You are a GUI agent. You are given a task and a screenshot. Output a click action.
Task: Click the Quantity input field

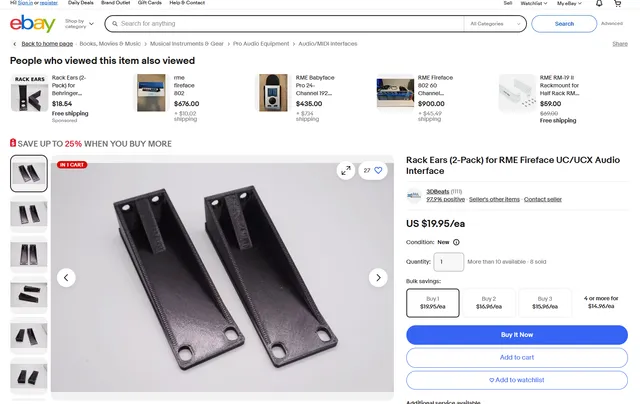pyautogui.click(x=449, y=263)
